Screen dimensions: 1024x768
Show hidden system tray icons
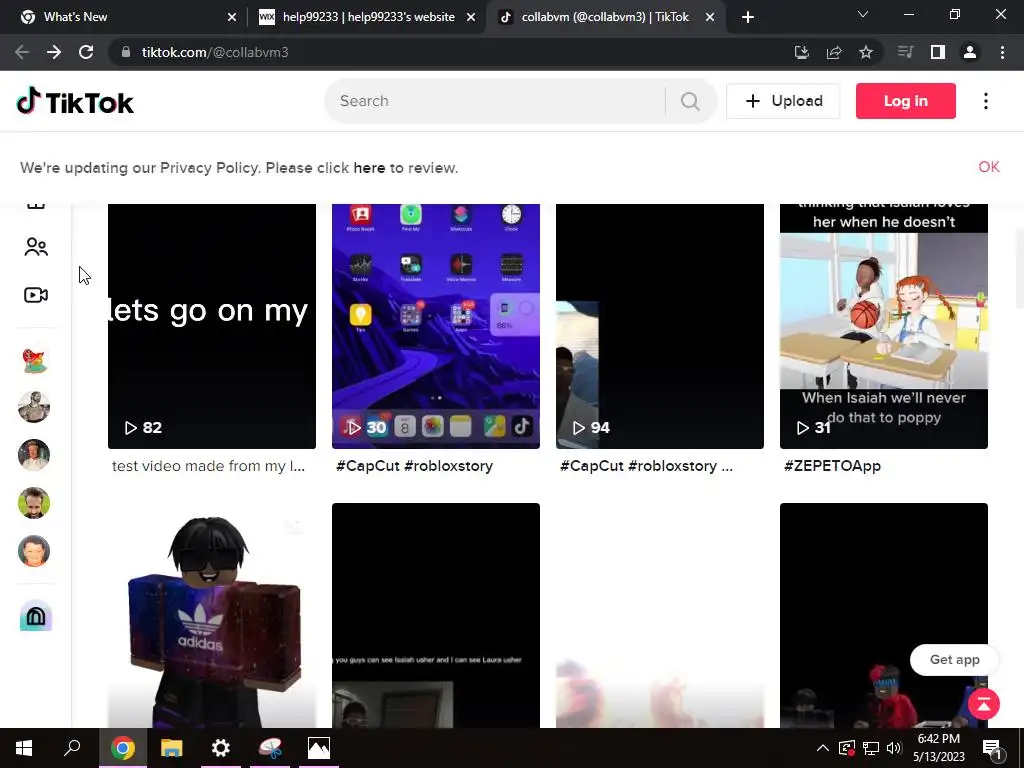coord(823,748)
